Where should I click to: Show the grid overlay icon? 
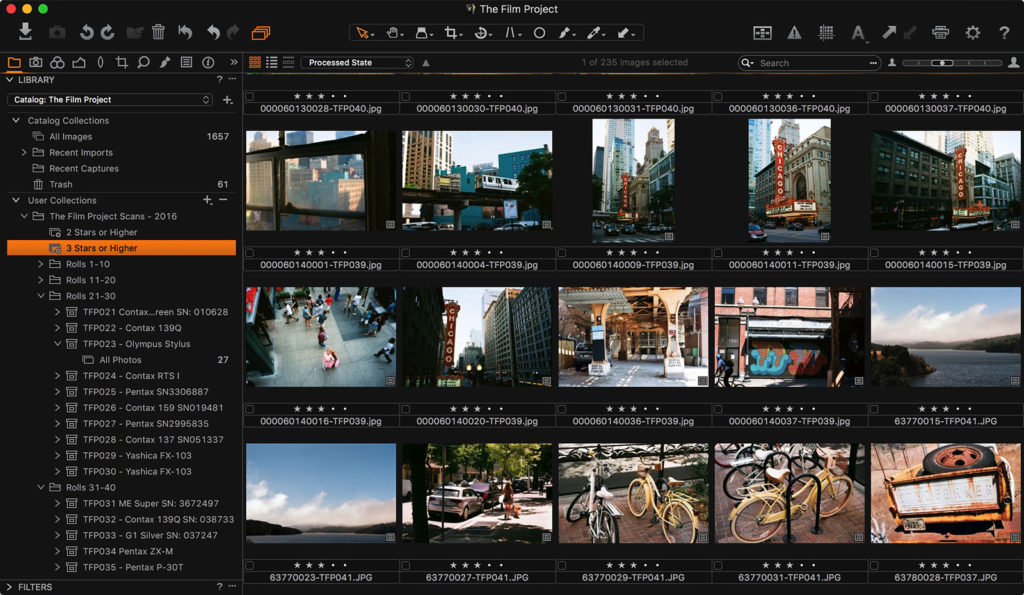(826, 32)
